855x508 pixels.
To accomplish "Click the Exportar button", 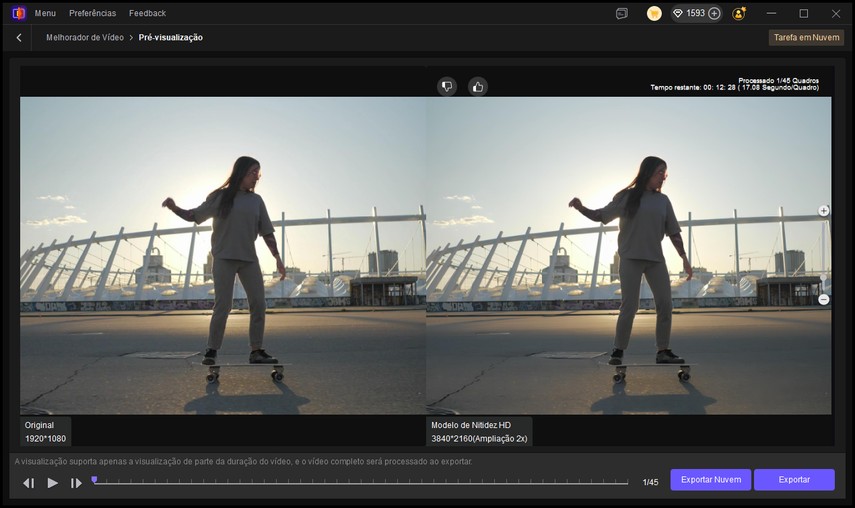I will click(794, 480).
